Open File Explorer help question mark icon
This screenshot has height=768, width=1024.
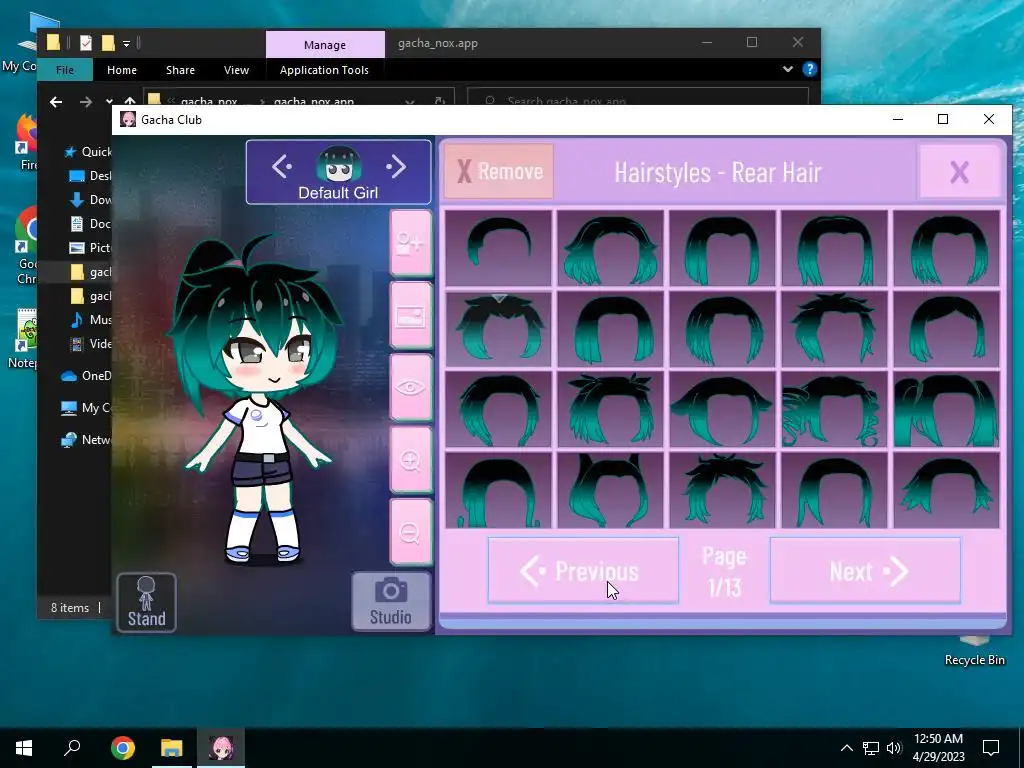coord(810,69)
